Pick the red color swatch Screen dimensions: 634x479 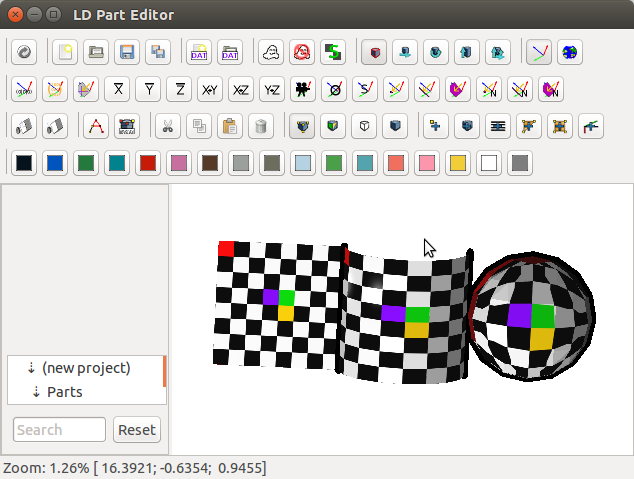tap(148, 163)
